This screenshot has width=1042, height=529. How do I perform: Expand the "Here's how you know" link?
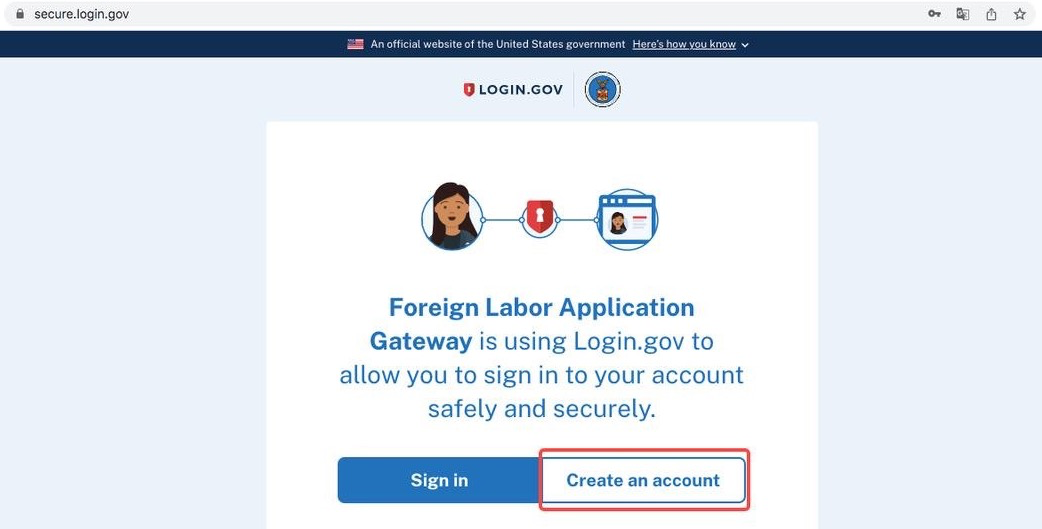coord(684,45)
